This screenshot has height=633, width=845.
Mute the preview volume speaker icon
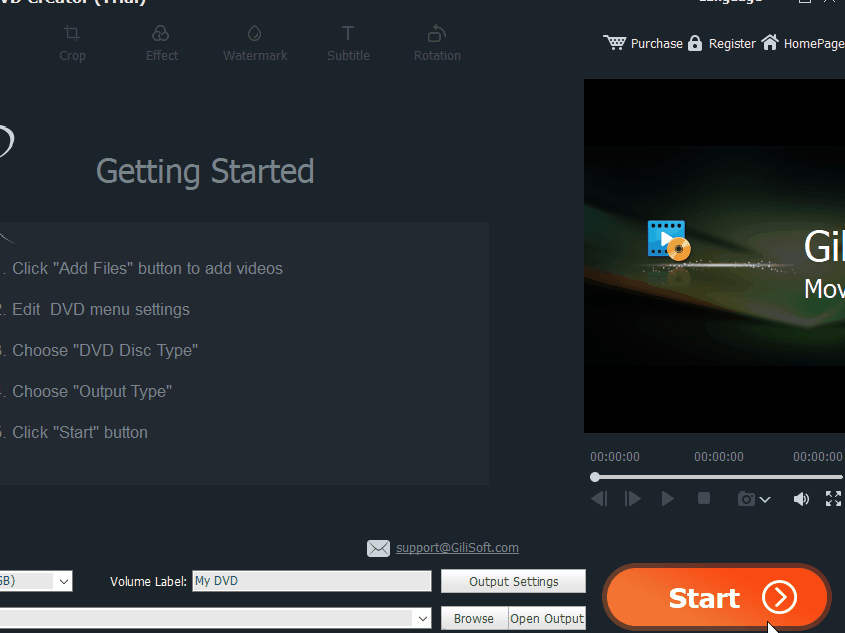[801, 499]
